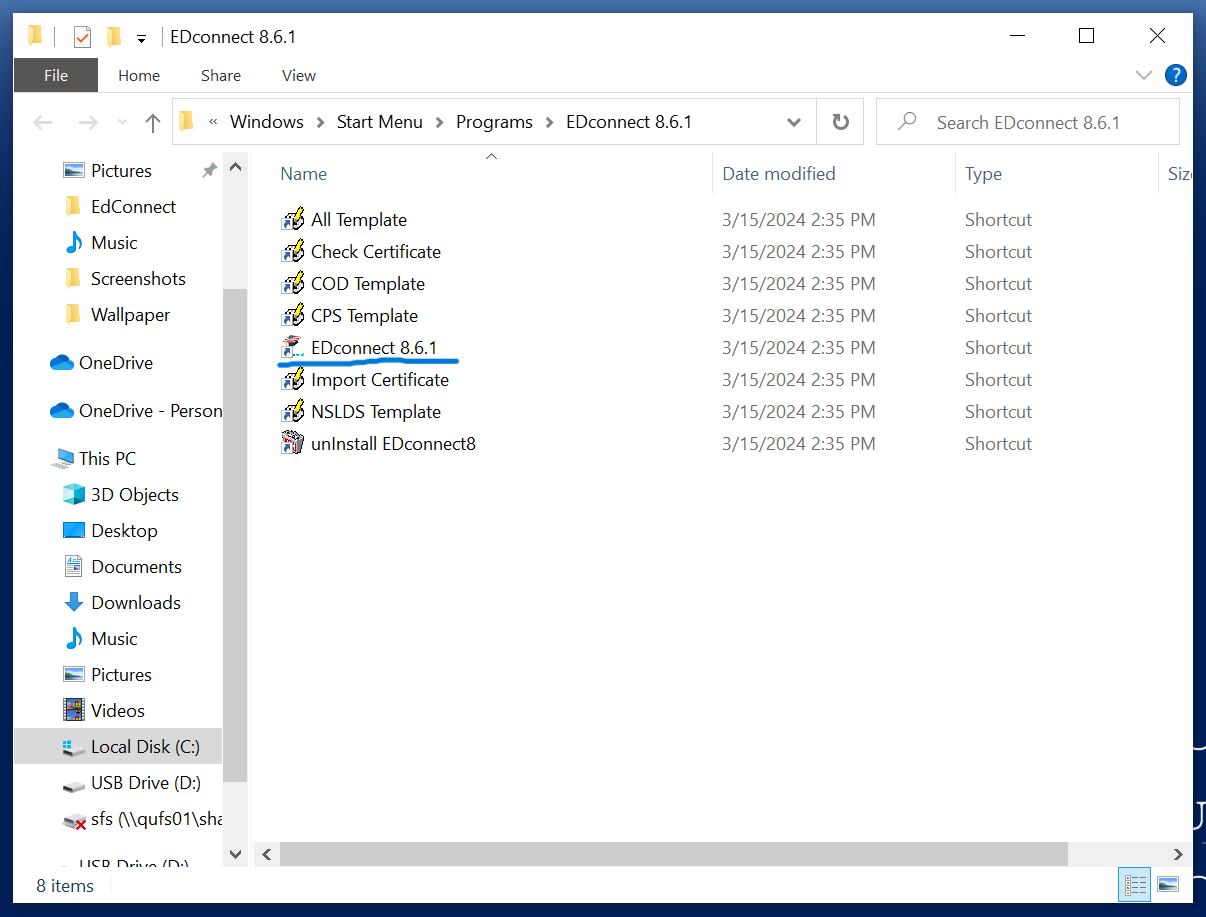Open the sfs network drive
The width and height of the screenshot is (1206, 917).
pyautogui.click(x=142, y=820)
